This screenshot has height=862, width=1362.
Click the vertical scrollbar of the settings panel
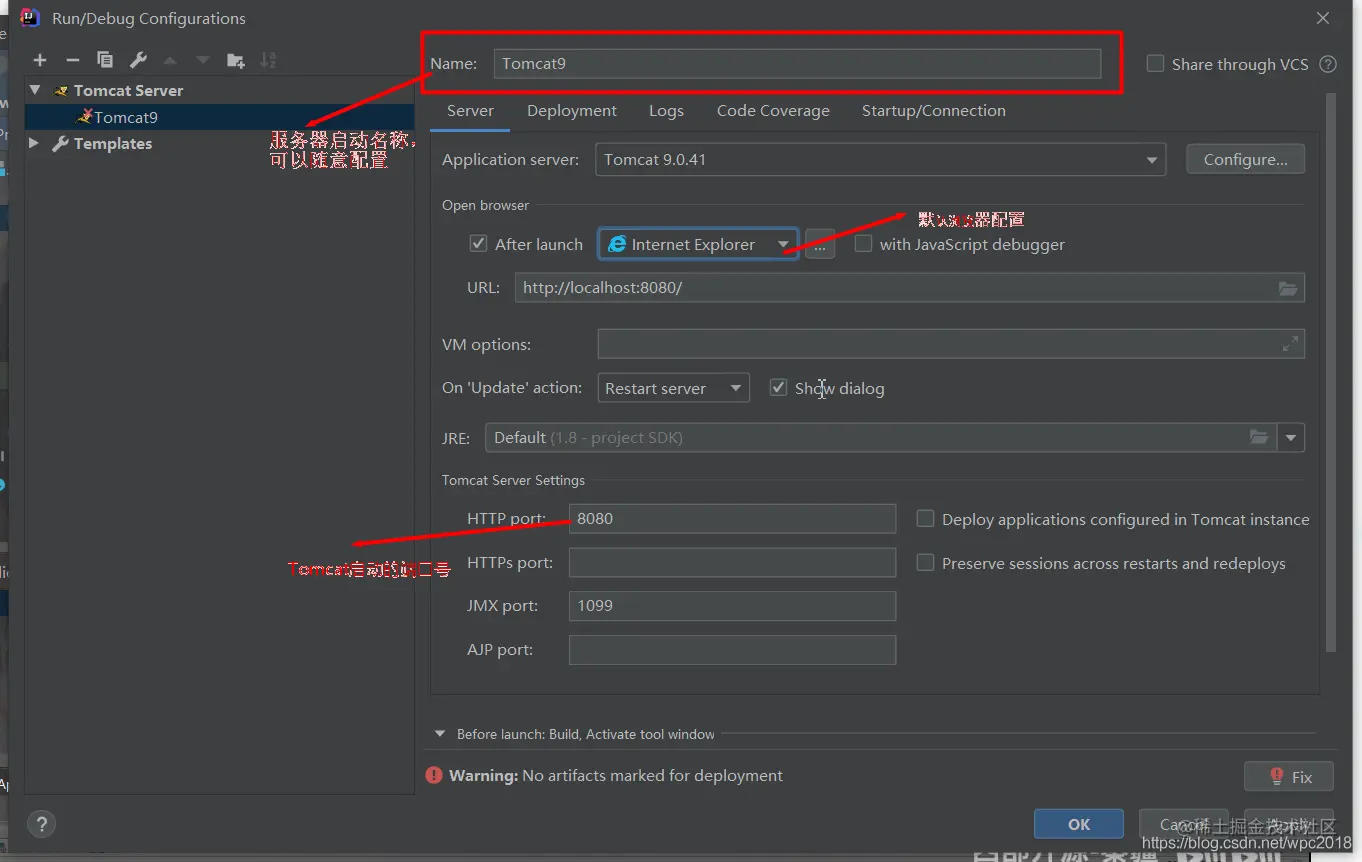pyautogui.click(x=1330, y=372)
